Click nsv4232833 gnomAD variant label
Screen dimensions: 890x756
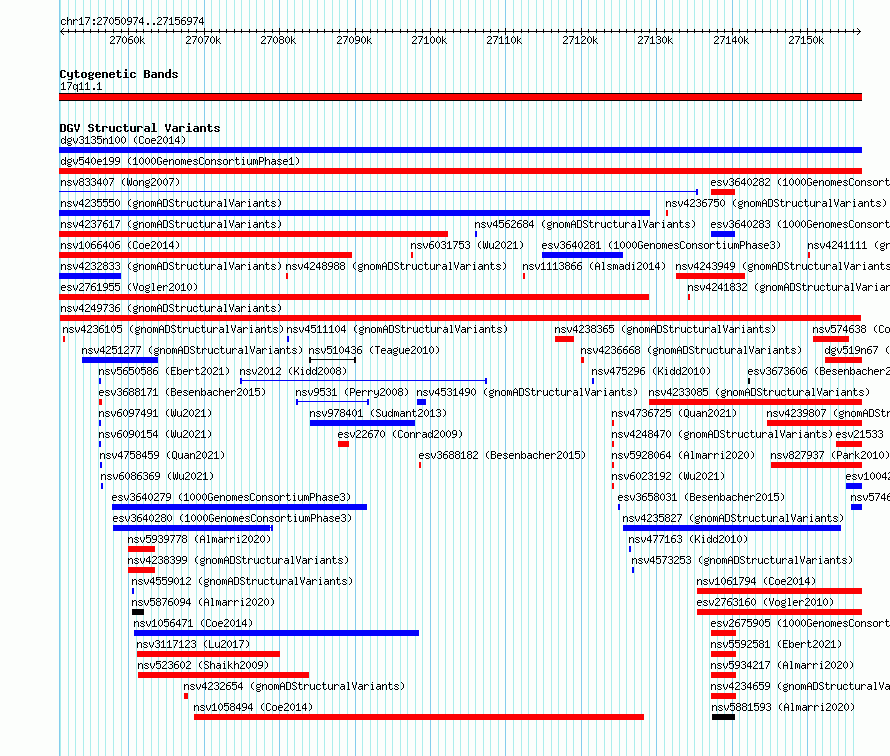click(171, 266)
